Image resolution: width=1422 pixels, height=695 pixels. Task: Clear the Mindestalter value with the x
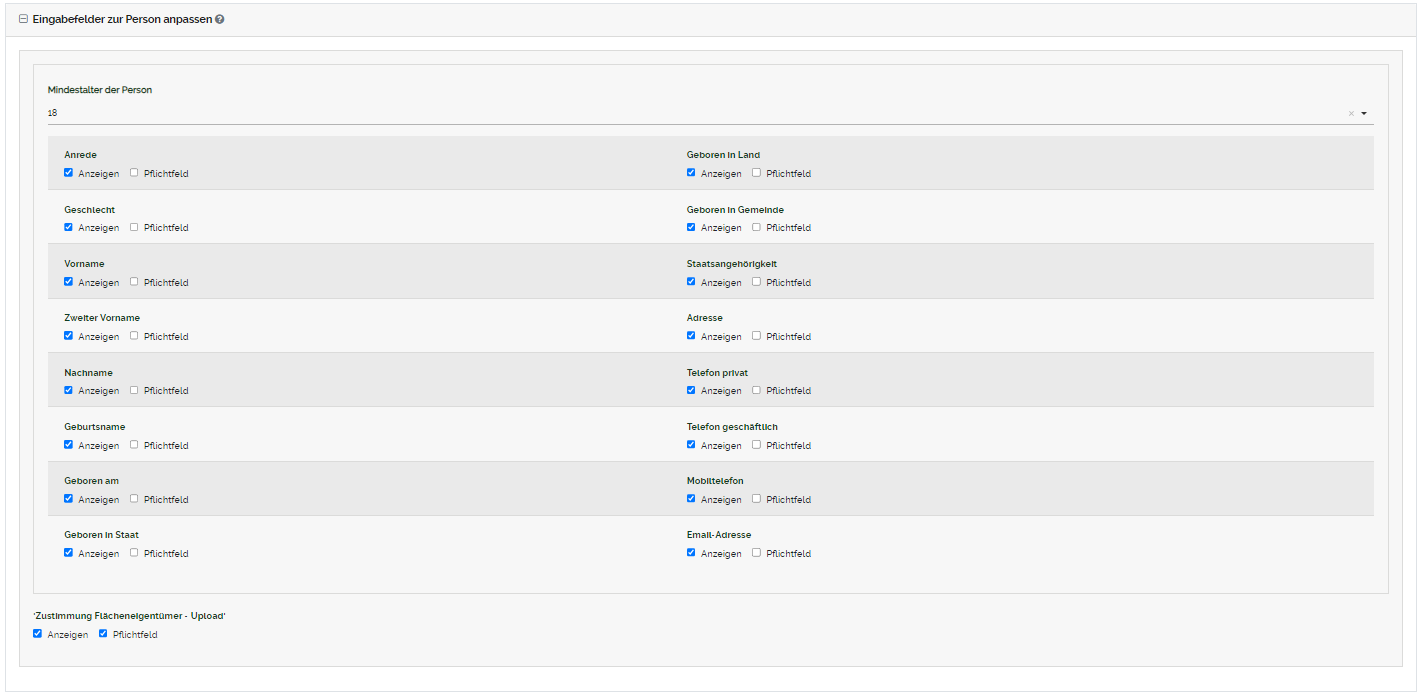pyautogui.click(x=1350, y=114)
